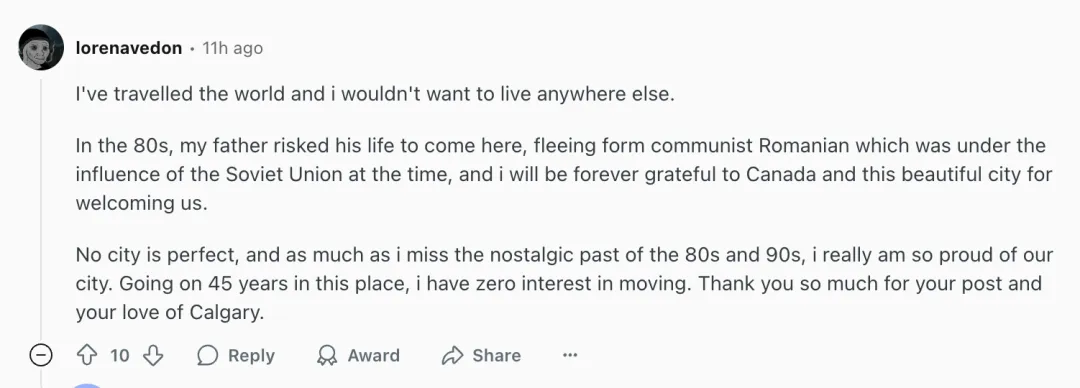Click the Award text label

point(373,356)
